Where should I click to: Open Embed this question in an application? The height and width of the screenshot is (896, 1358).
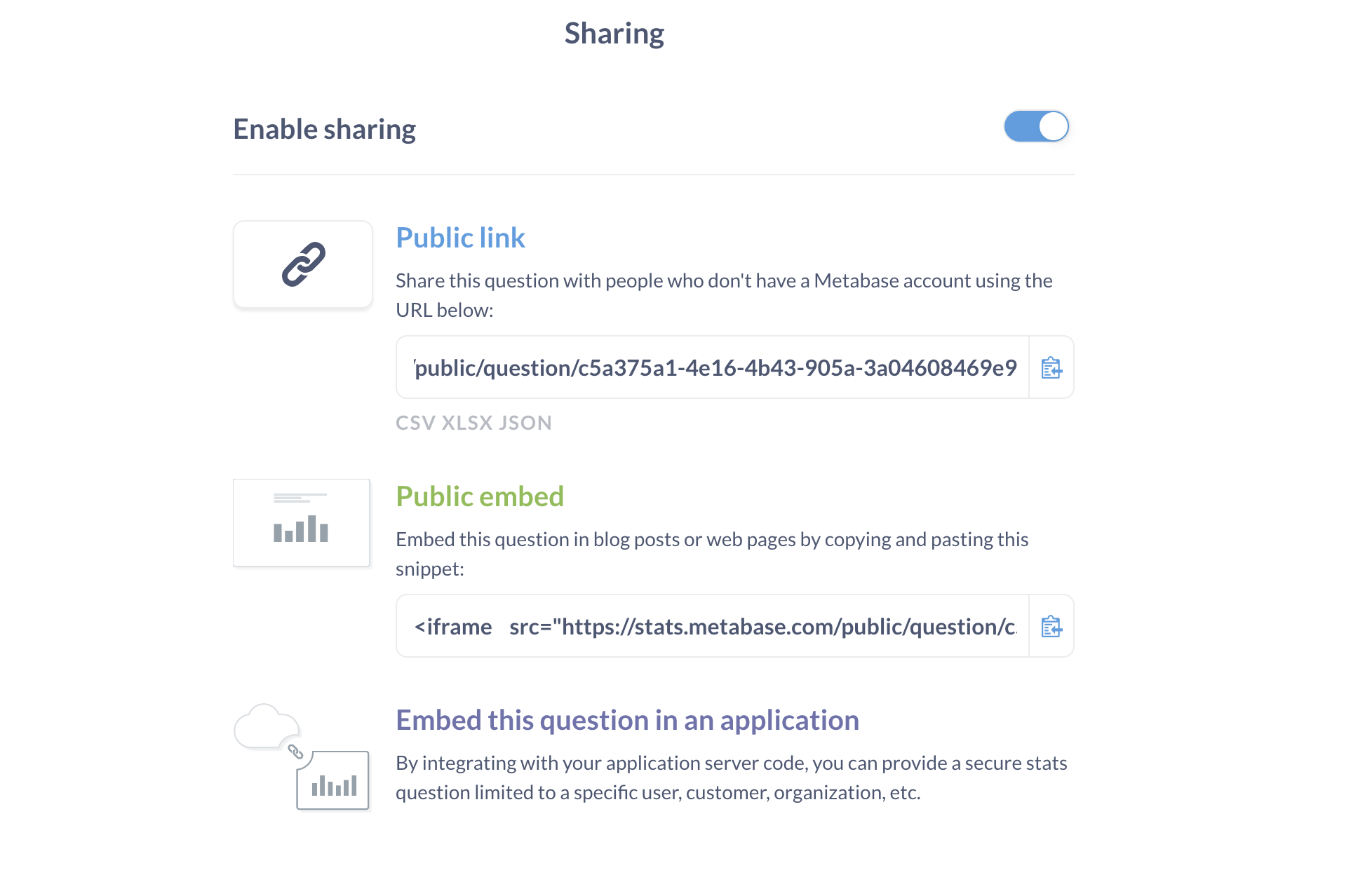point(627,720)
